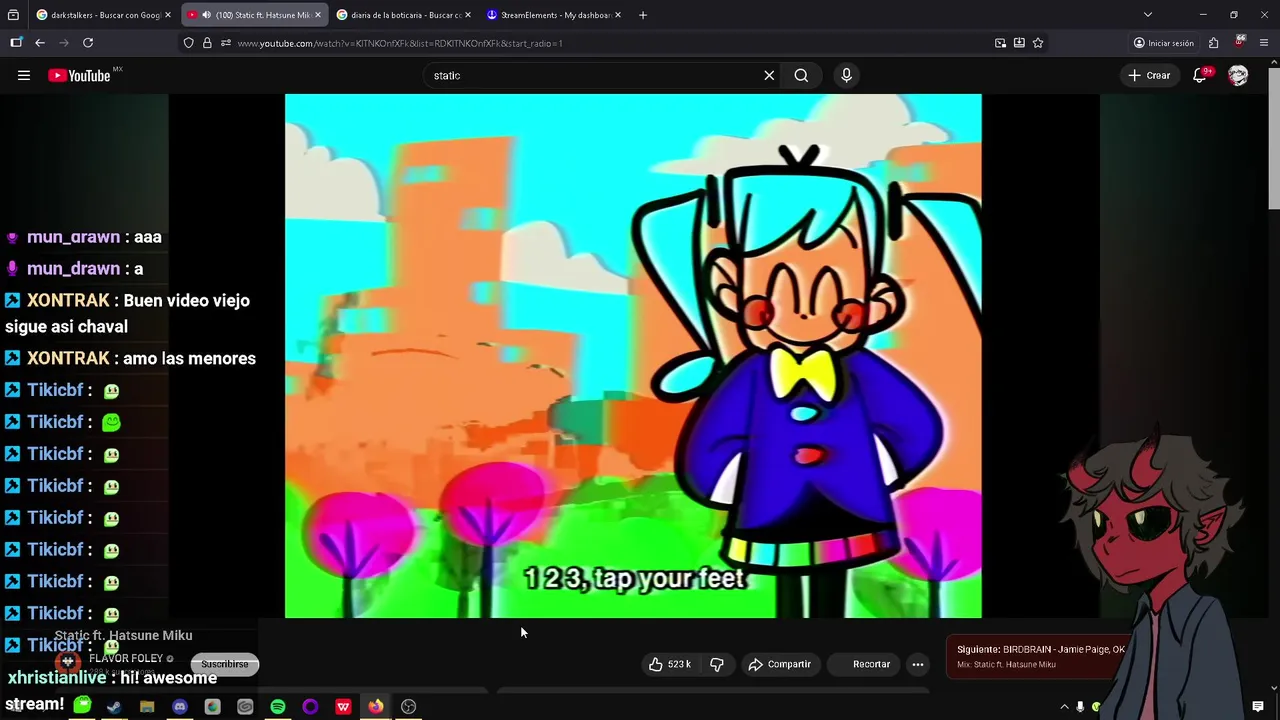Reload the current page
The height and width of the screenshot is (720, 1280).
[88, 43]
